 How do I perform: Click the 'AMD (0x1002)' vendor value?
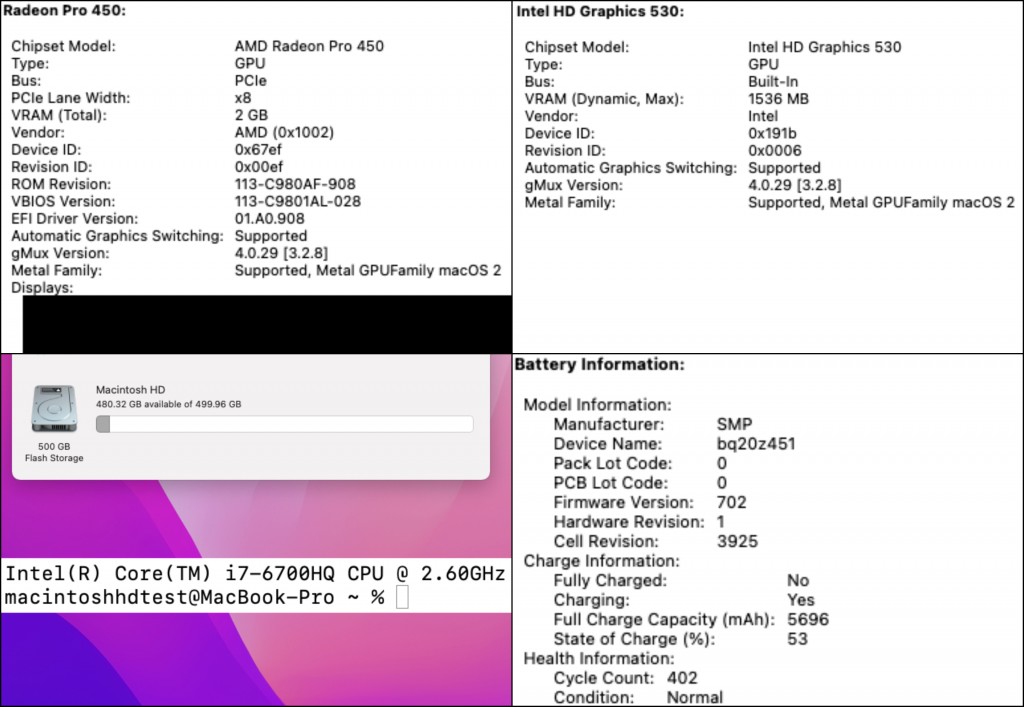tap(284, 133)
